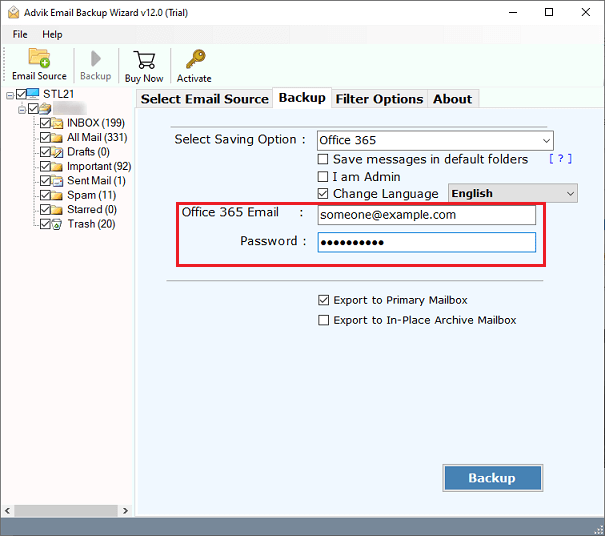Uncheck the Starred (0) checkbox
The image size is (605, 536).
tap(45, 210)
